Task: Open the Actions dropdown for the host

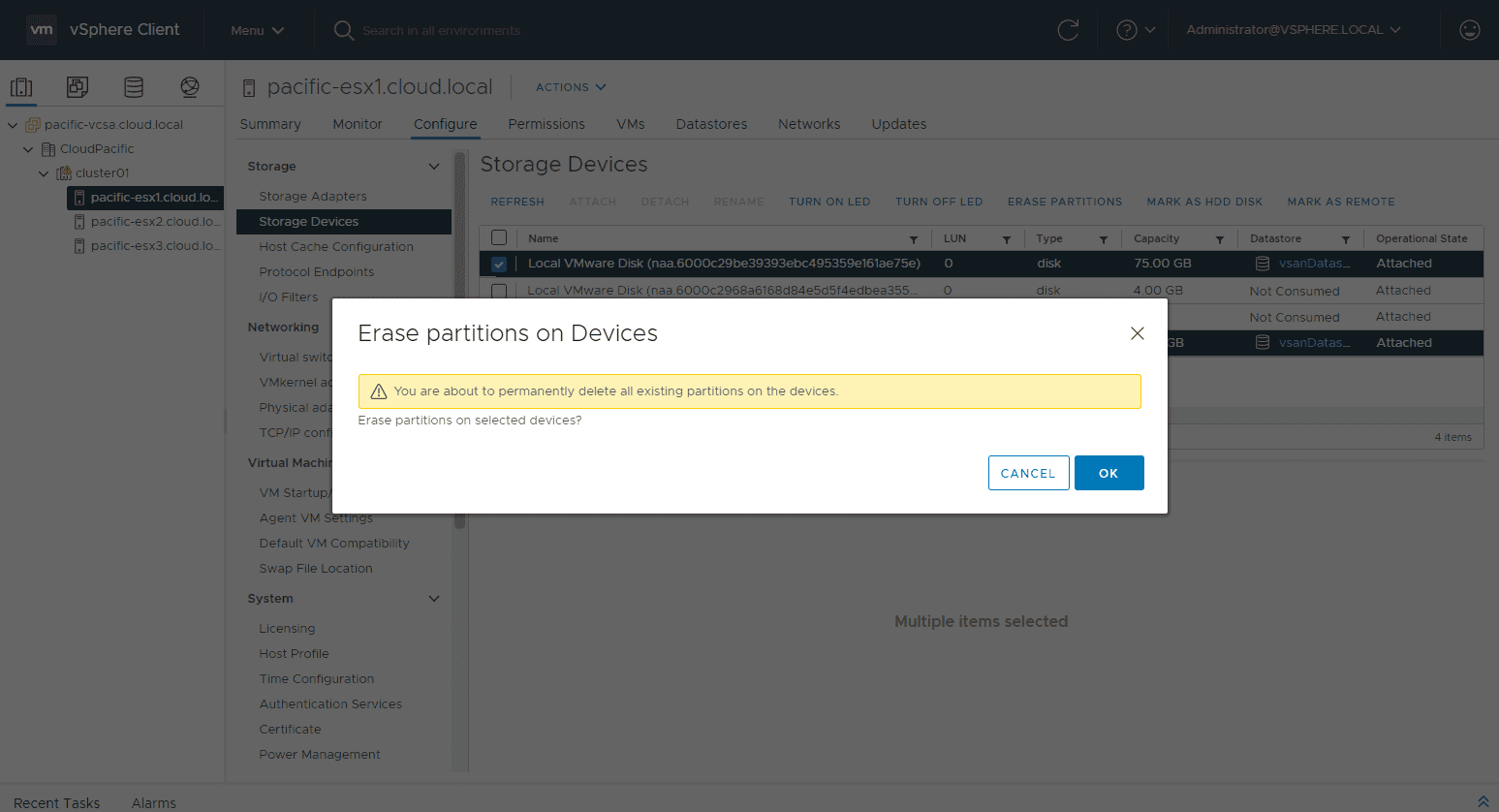Action: pos(571,87)
